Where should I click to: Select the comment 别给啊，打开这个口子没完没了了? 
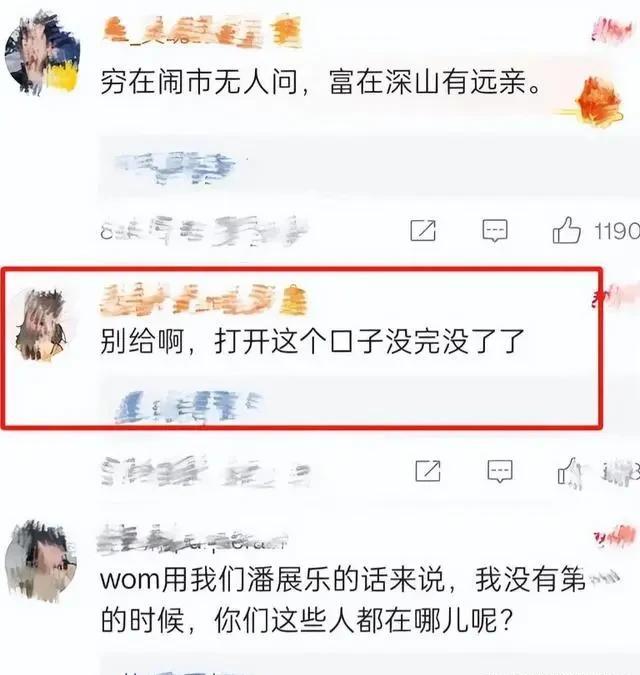coord(312,341)
